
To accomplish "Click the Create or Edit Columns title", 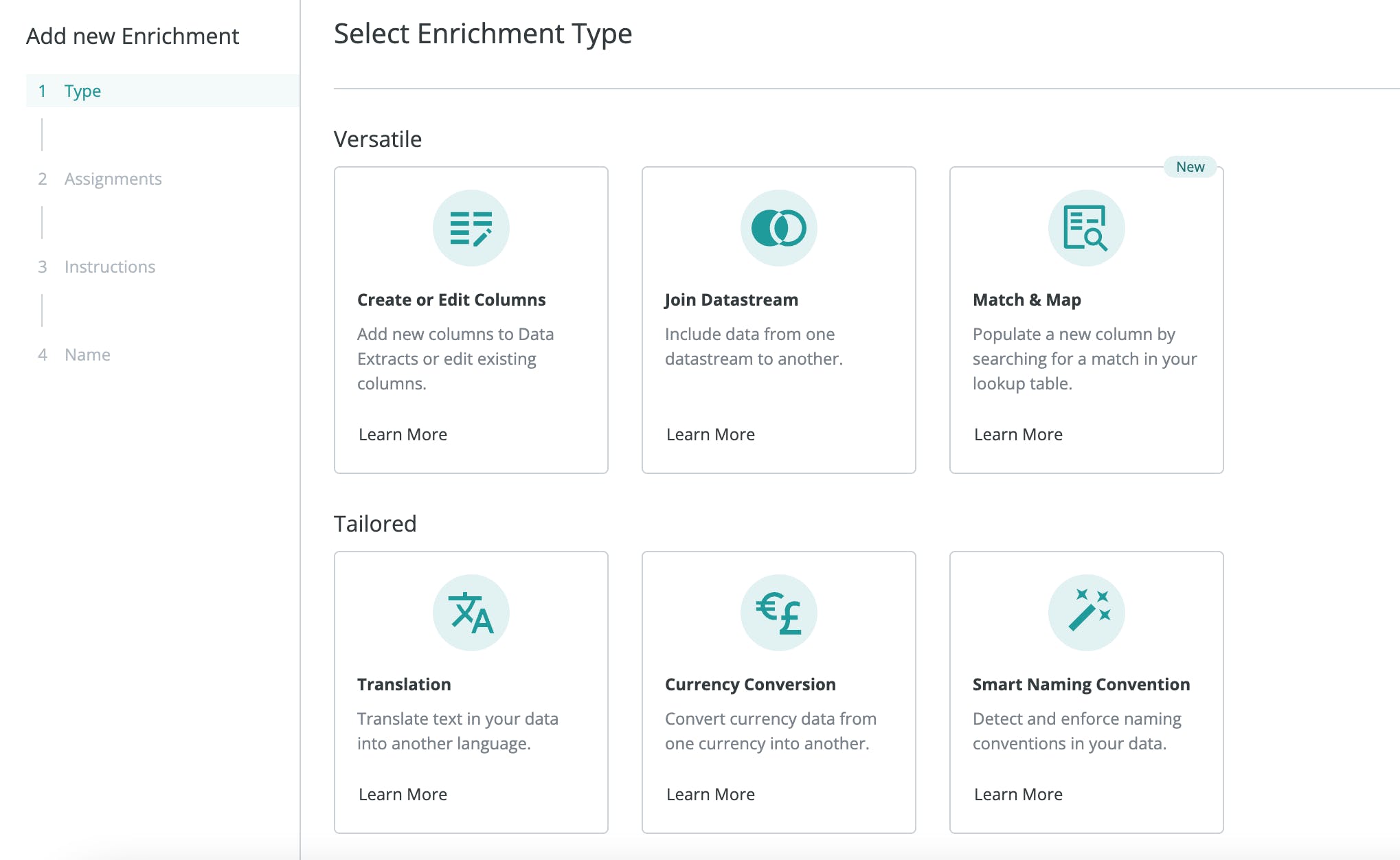I will click(451, 299).
